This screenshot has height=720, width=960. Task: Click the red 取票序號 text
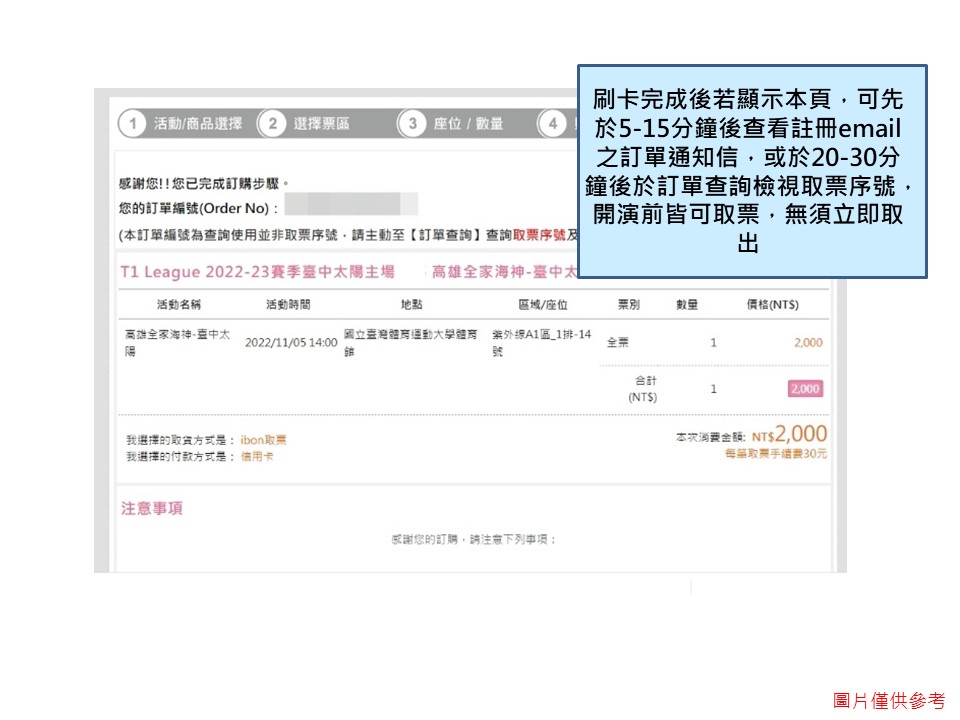(x=540, y=235)
